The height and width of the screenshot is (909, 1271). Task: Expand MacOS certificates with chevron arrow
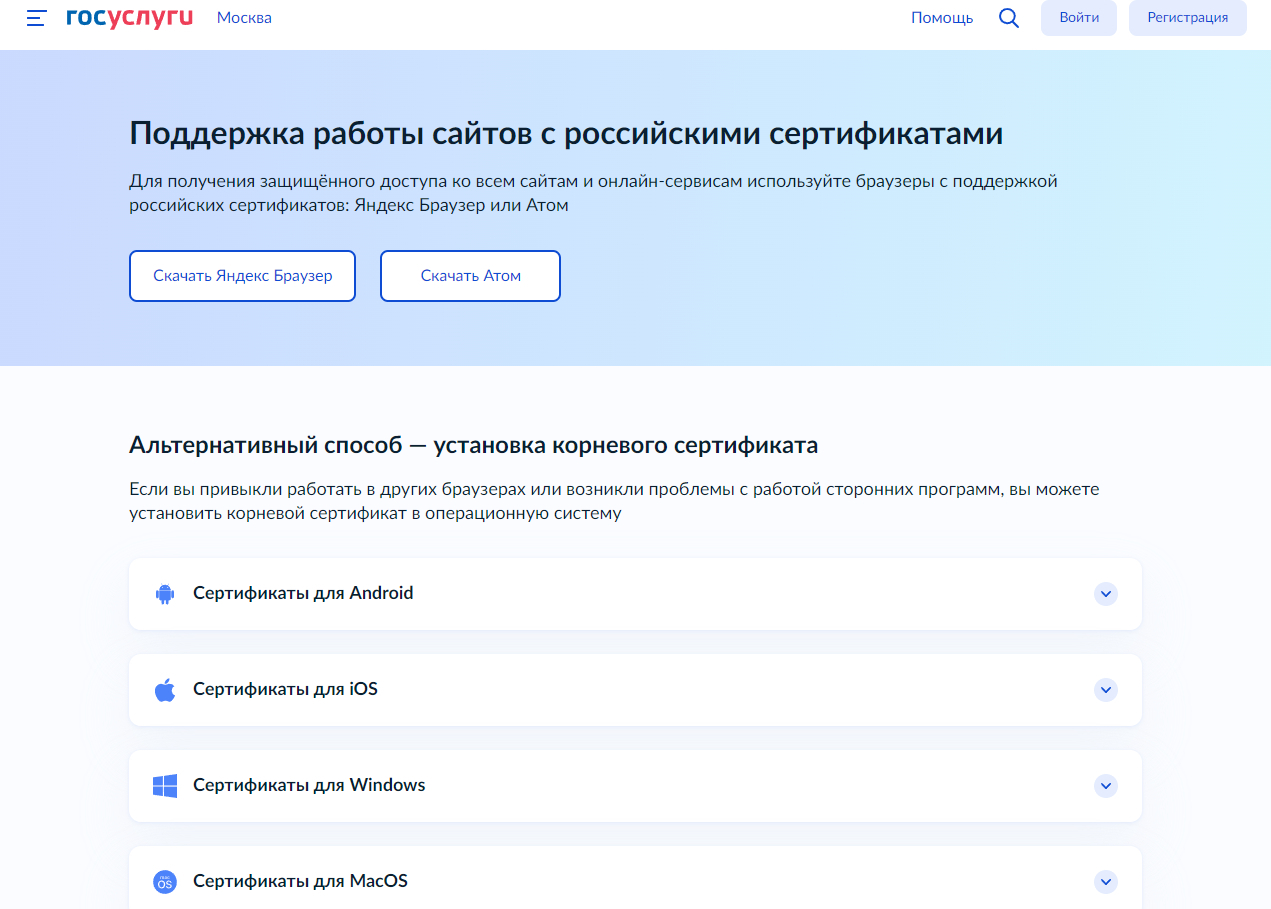pyautogui.click(x=1105, y=882)
